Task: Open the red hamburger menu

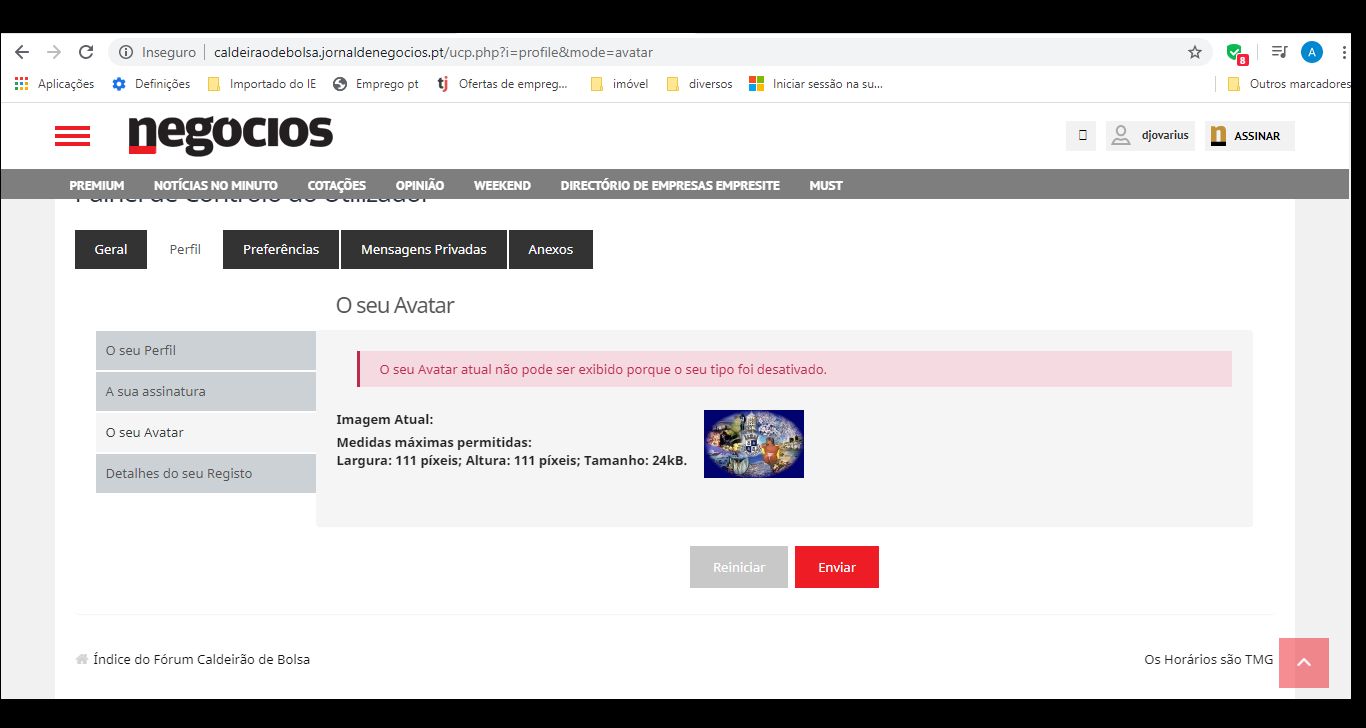Action: pos(72,136)
